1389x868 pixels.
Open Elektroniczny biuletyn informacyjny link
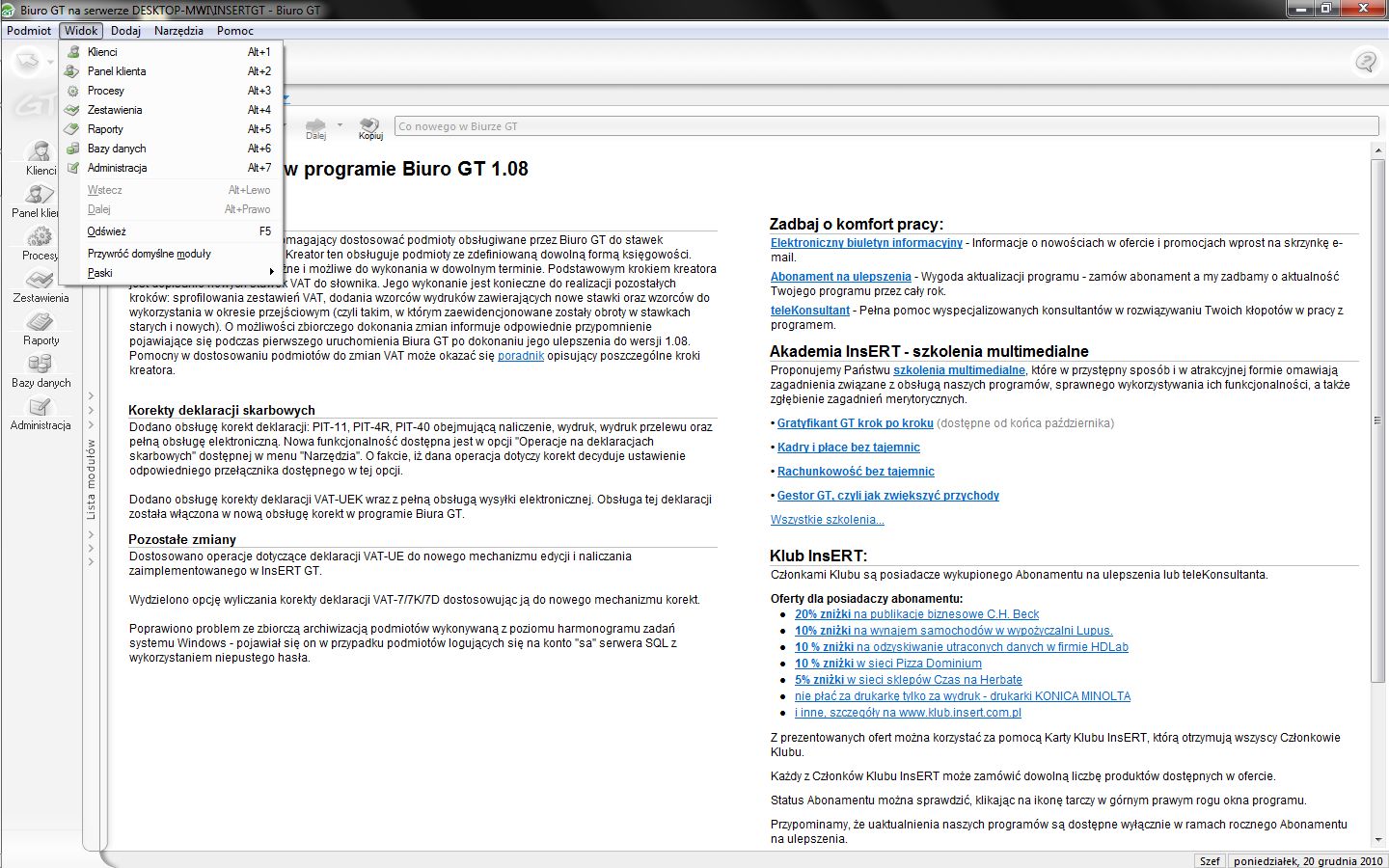pos(866,243)
